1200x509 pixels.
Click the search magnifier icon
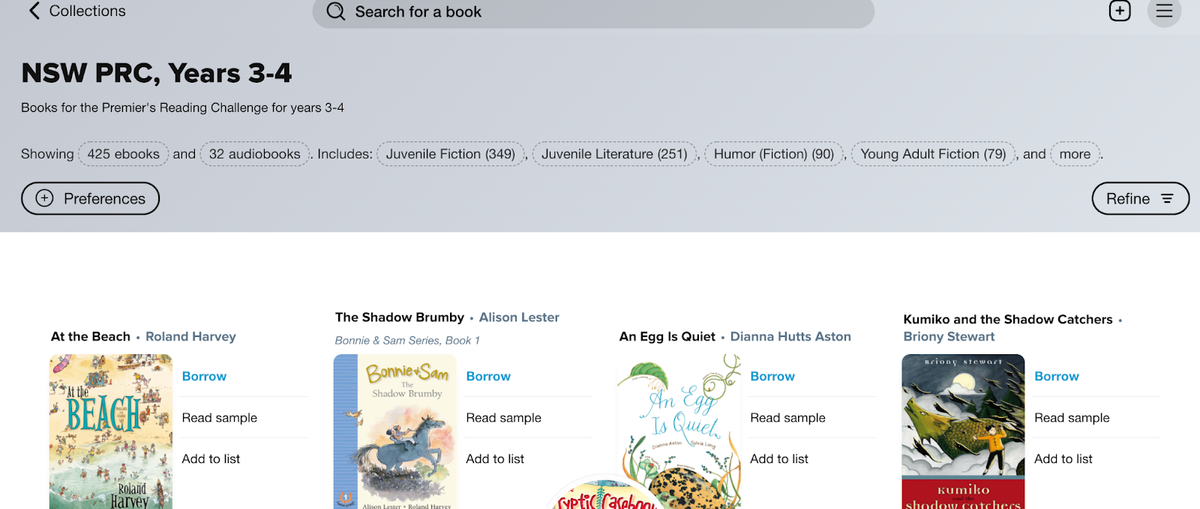pos(336,12)
